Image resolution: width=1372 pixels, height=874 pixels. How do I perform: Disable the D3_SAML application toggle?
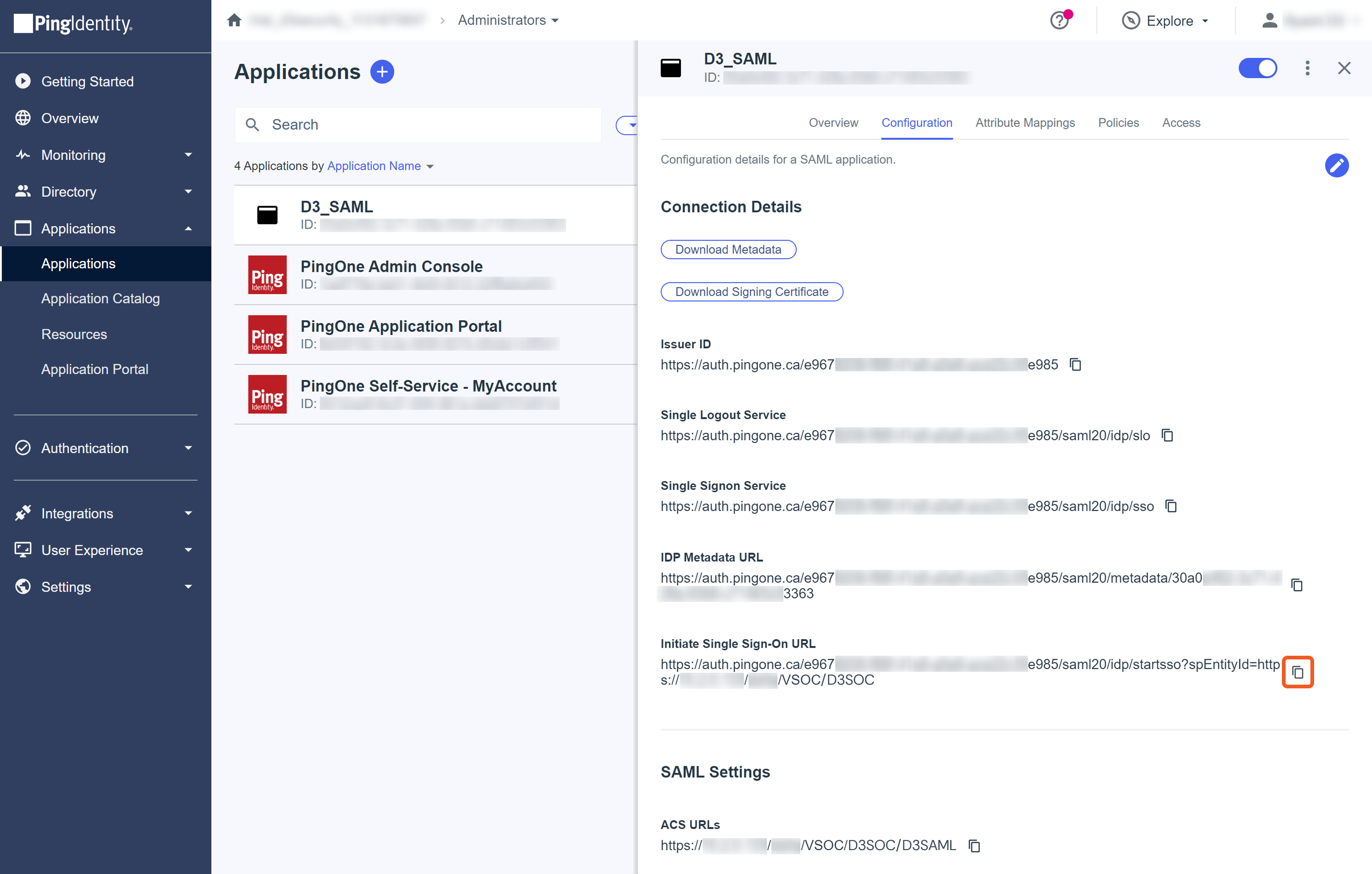[x=1258, y=68]
